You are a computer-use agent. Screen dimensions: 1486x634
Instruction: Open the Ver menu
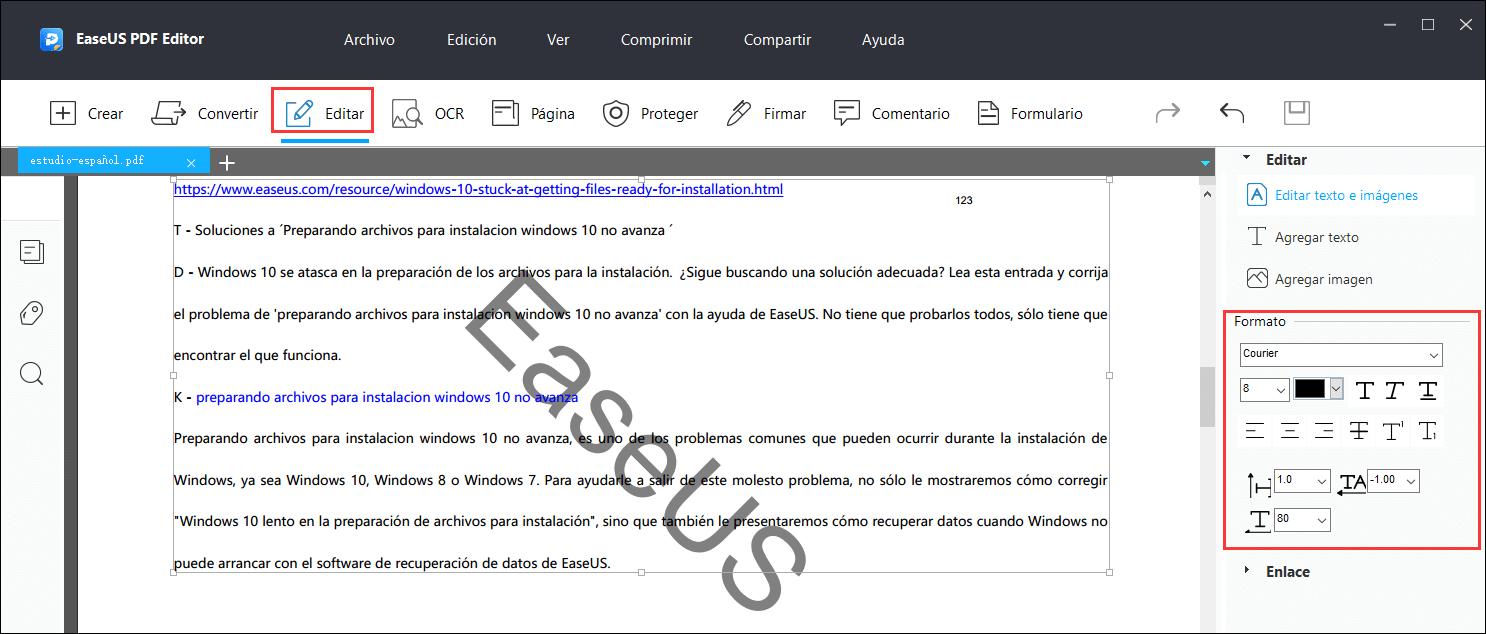(x=558, y=40)
